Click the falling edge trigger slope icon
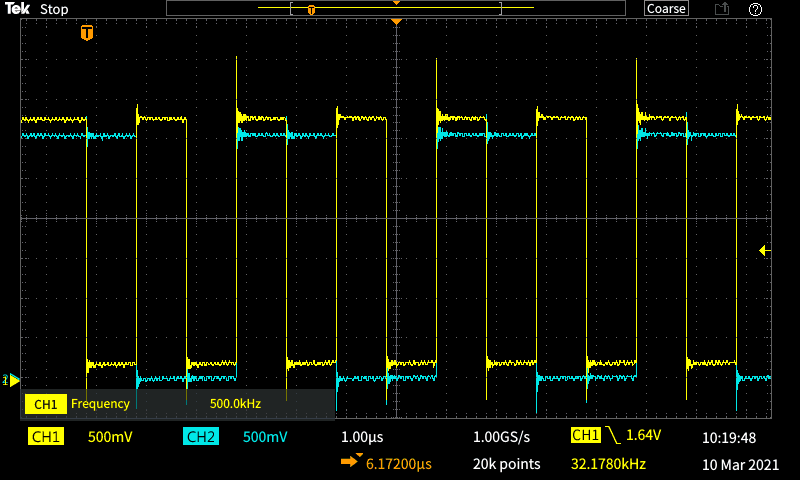800x480 pixels. click(x=612, y=436)
